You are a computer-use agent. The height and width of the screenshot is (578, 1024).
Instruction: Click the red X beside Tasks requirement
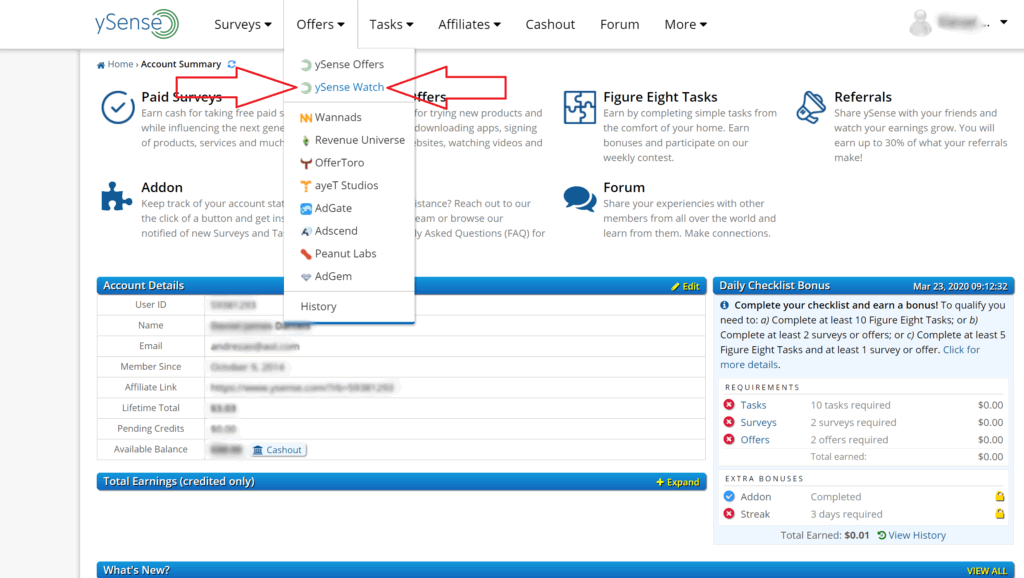coord(729,405)
